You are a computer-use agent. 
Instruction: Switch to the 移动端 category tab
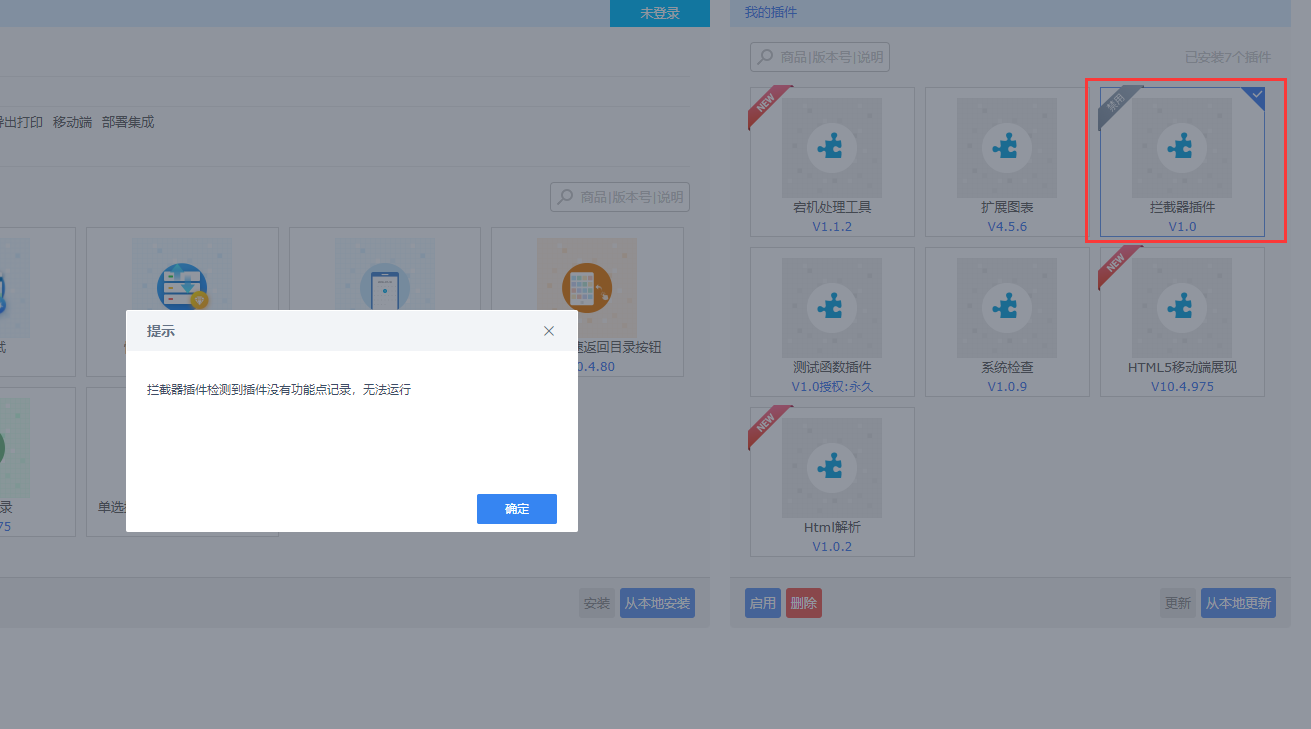click(x=72, y=122)
